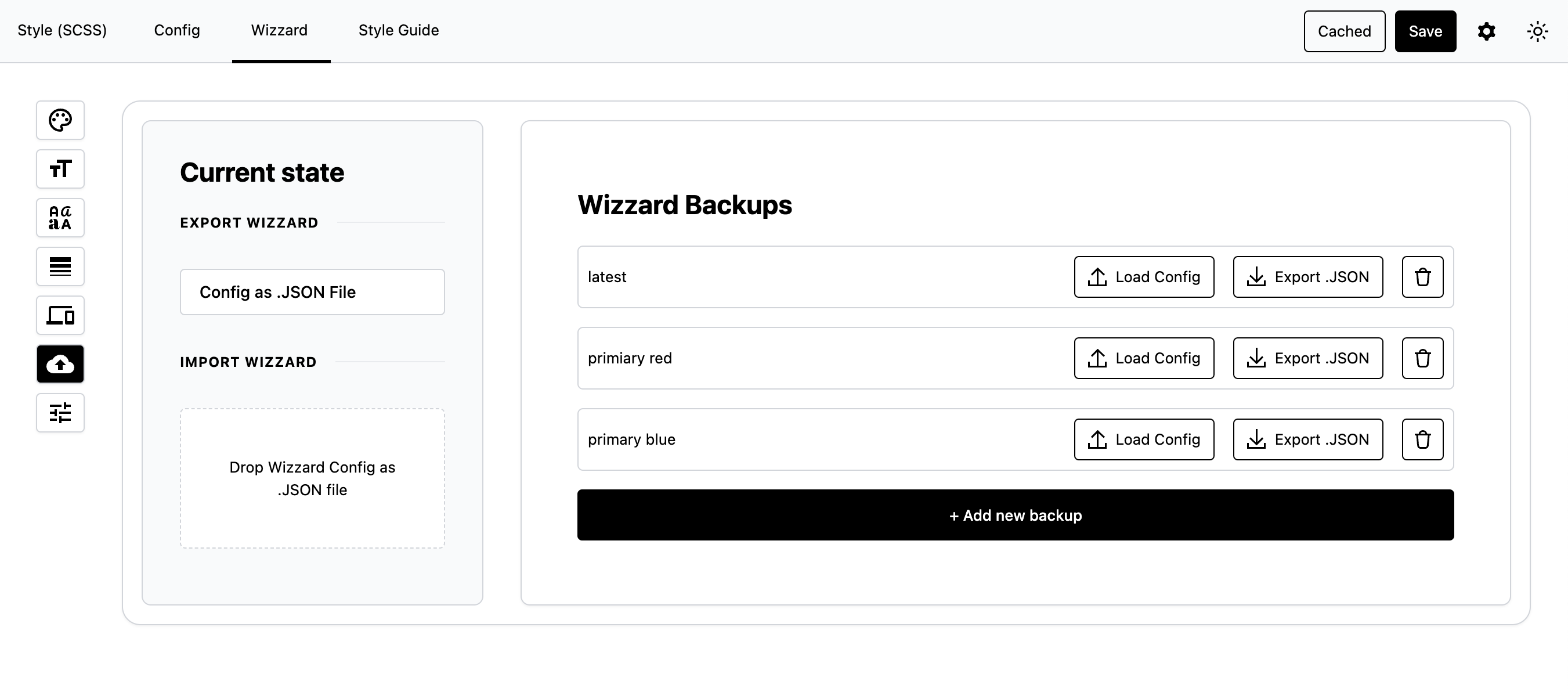
Task: Load Config for primary blue backup
Action: click(1144, 439)
